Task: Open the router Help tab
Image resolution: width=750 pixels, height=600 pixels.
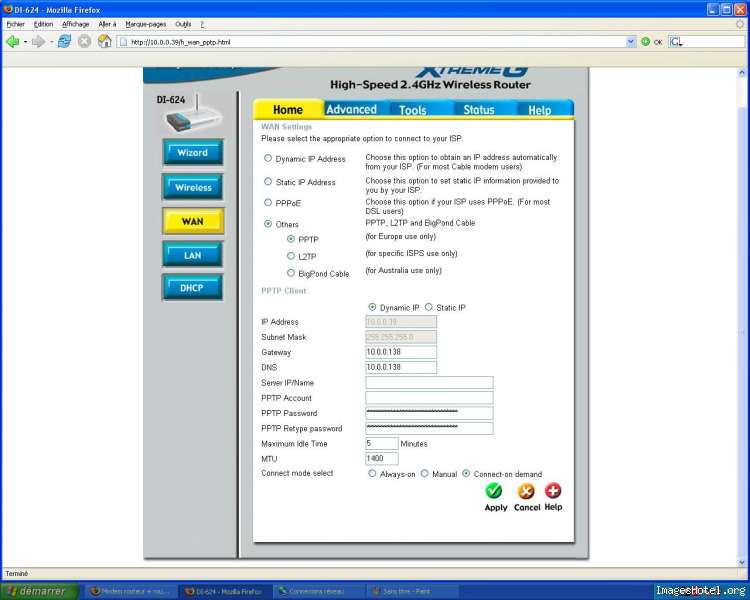Action: [x=540, y=110]
